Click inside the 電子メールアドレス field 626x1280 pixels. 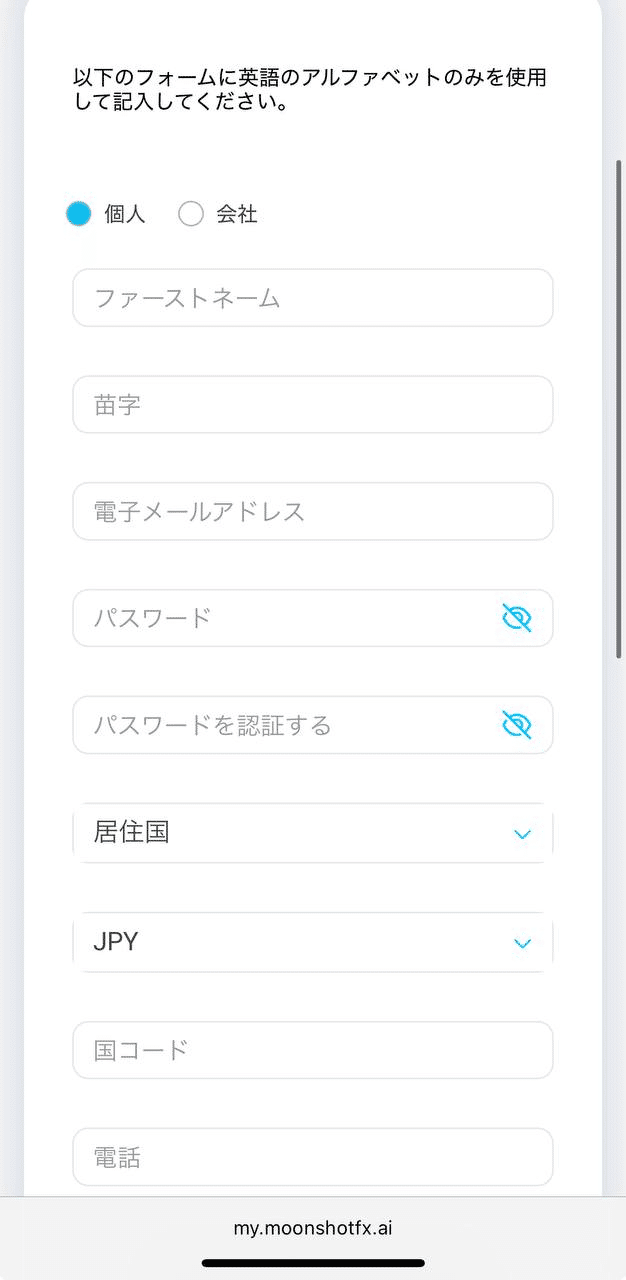tap(312, 511)
